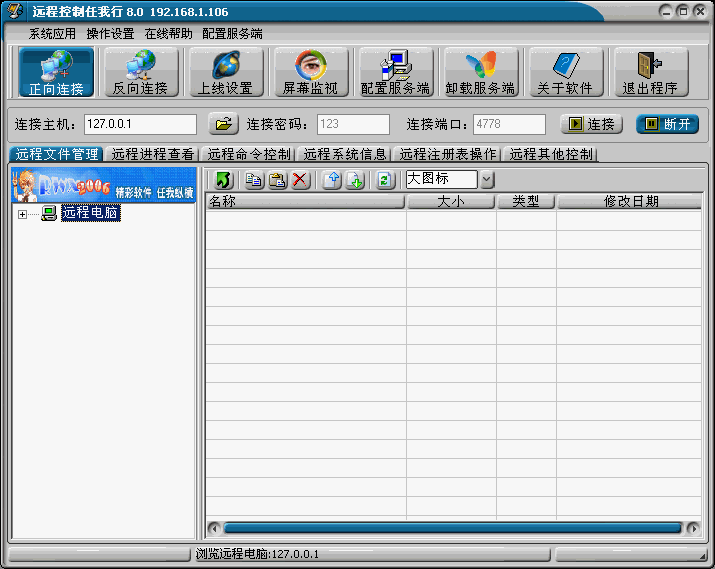The width and height of the screenshot is (715, 569).
Task: Expand the 远程电脑 tree node
Action: (x=23, y=214)
